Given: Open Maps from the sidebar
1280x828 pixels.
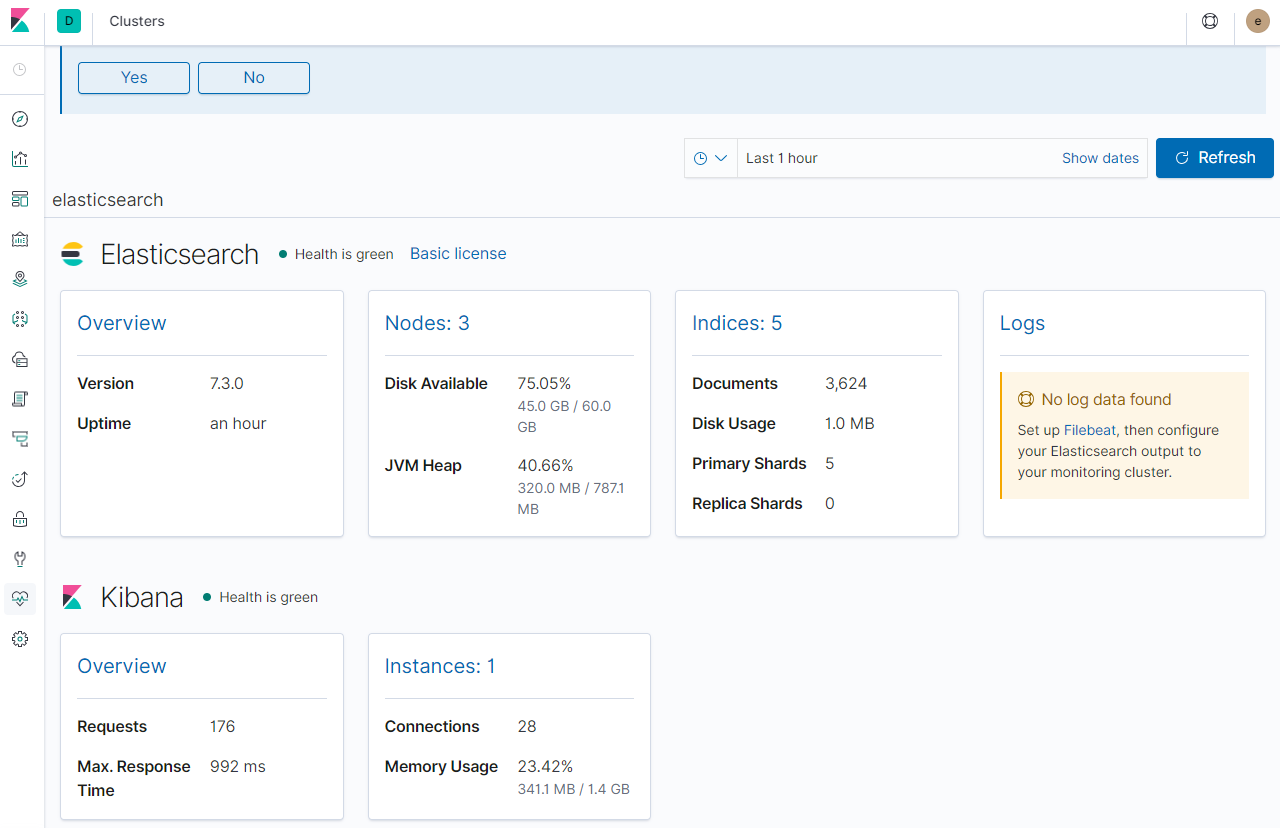Looking at the screenshot, I should pos(20,279).
